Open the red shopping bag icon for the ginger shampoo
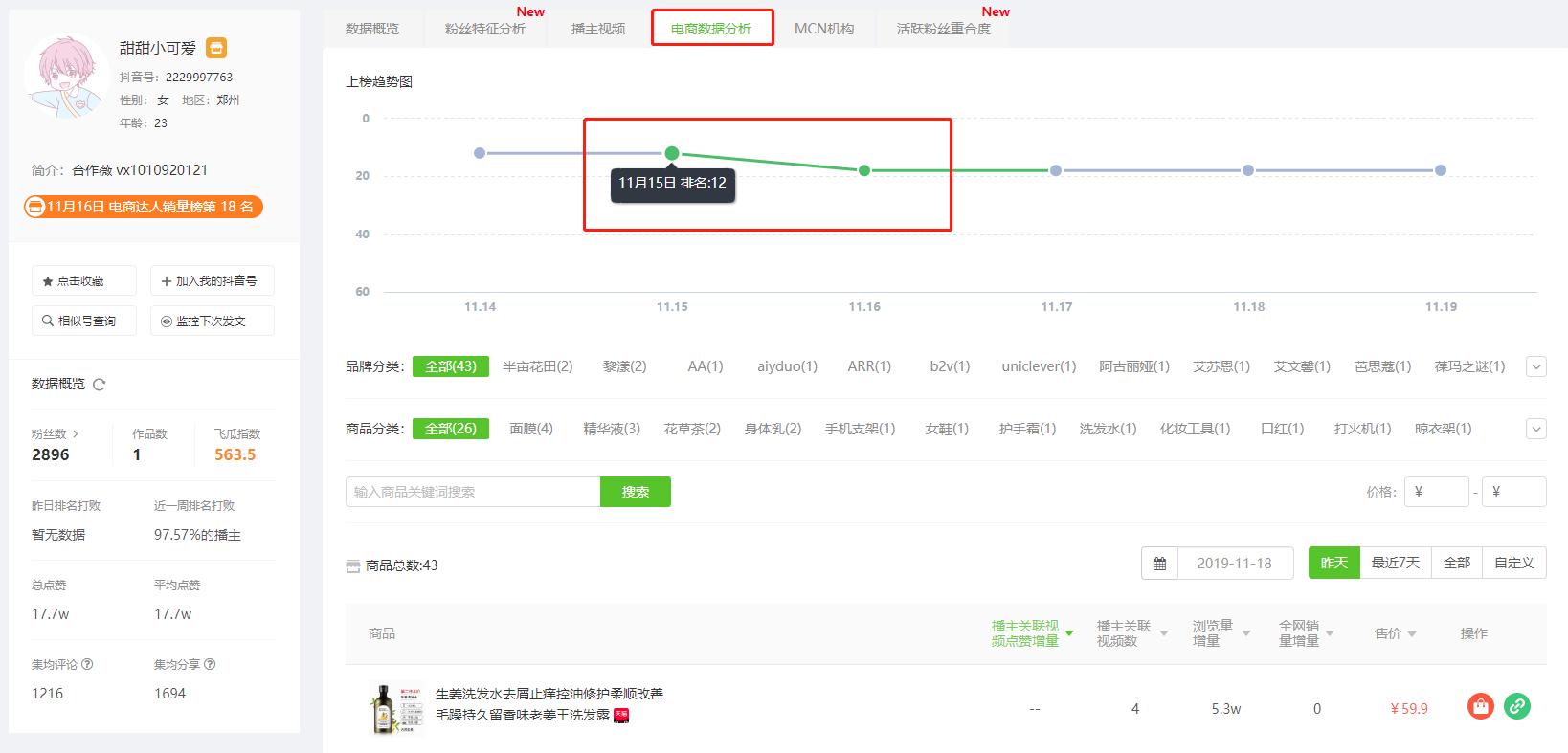This screenshot has width=1568, height=753. 1480,707
